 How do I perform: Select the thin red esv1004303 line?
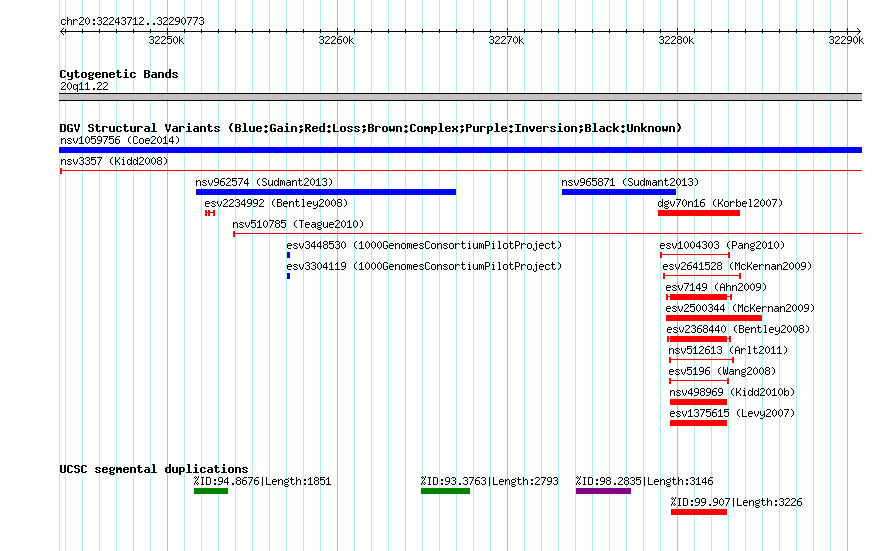tap(695, 255)
